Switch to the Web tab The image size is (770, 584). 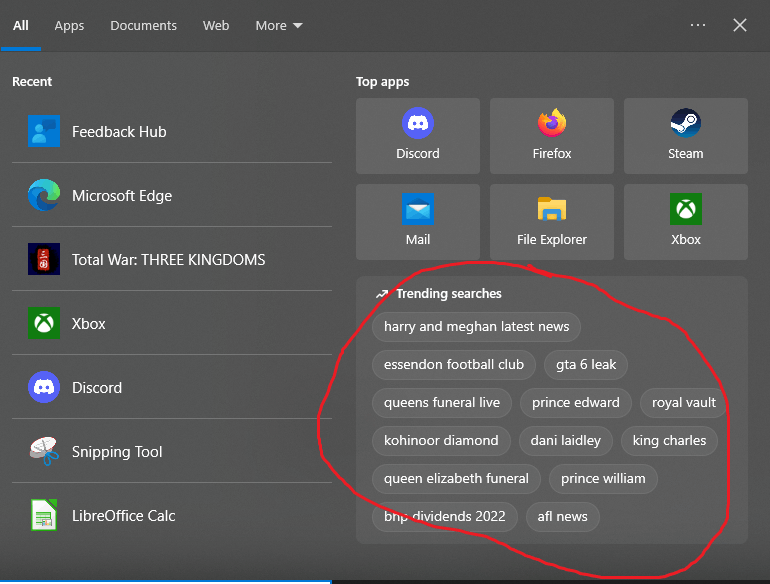tap(216, 26)
